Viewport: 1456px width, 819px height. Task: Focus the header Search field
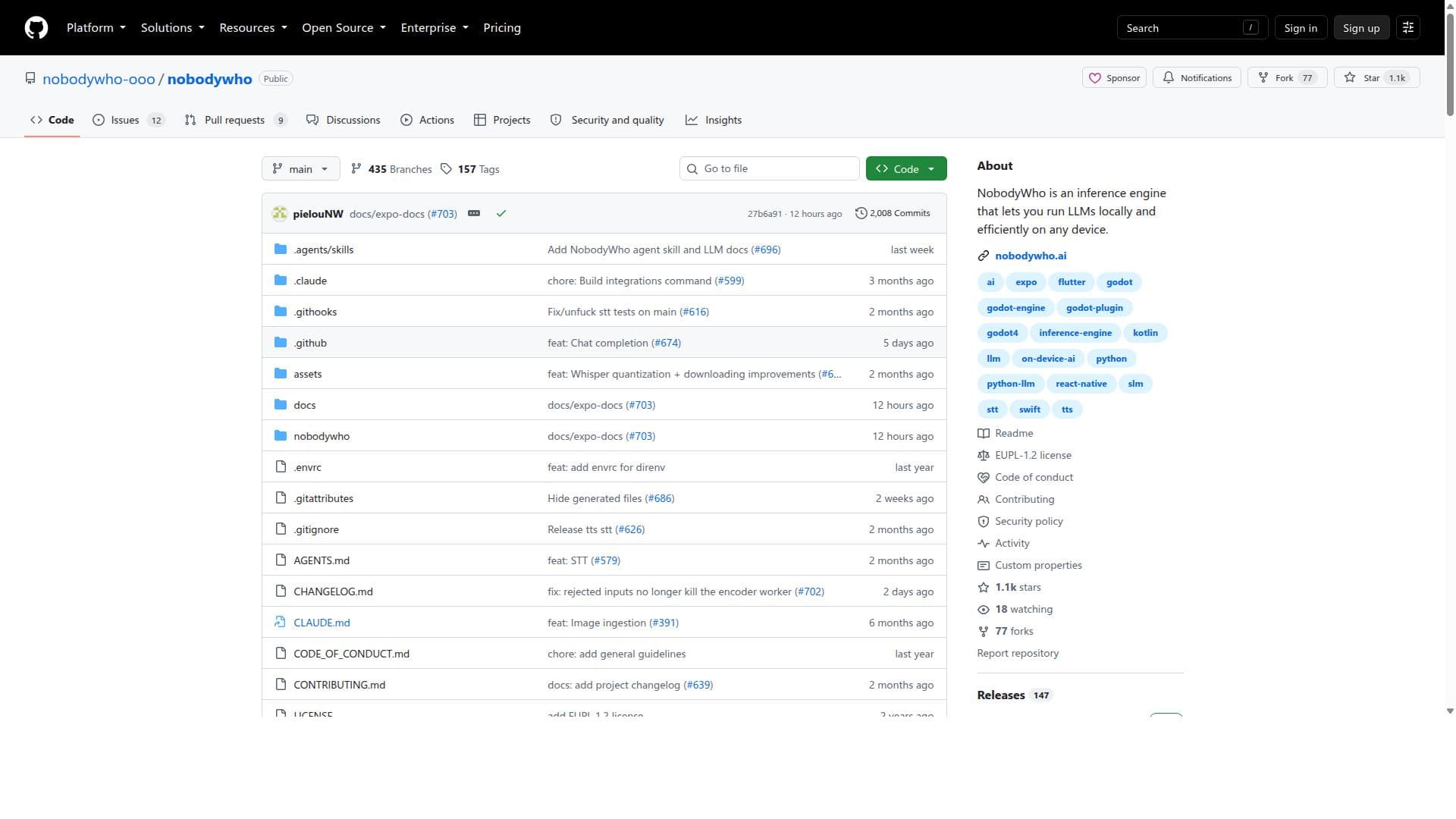point(1192,28)
